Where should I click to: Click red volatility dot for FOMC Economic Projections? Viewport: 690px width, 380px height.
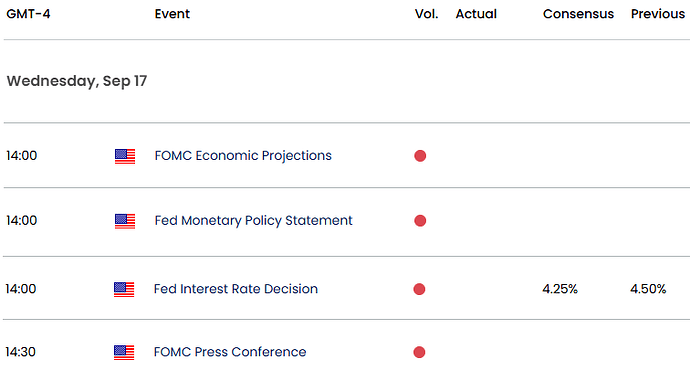[x=420, y=156]
